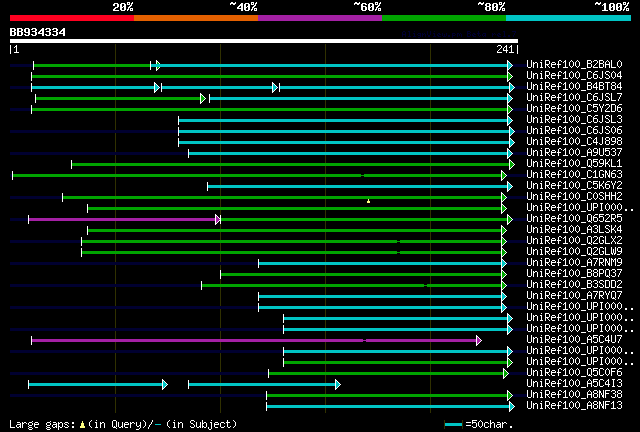This screenshot has width=640, height=432.
Task: Click the UniRef100_Q59KL1 label
Action: pyautogui.click(x=574, y=164)
